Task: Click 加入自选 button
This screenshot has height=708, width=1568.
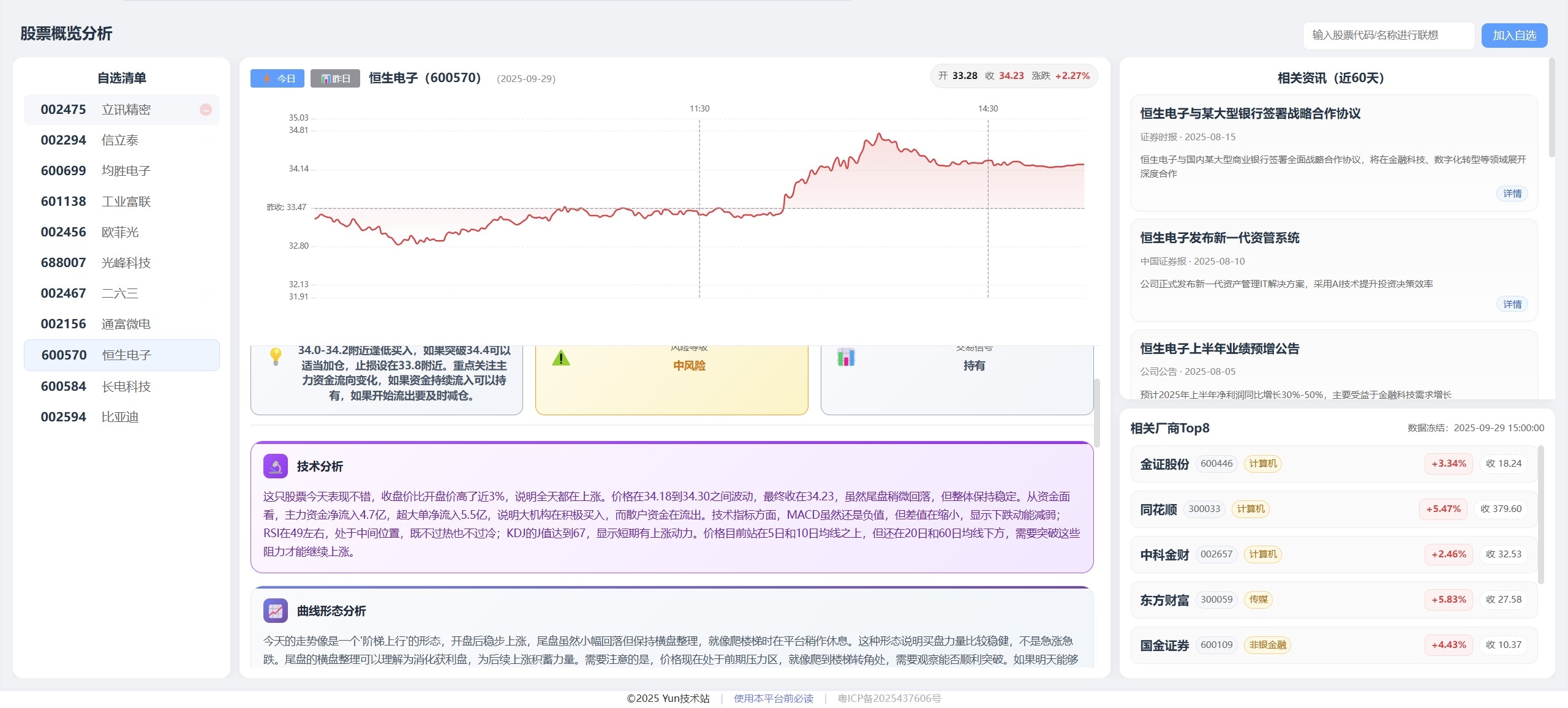Action: [1514, 36]
